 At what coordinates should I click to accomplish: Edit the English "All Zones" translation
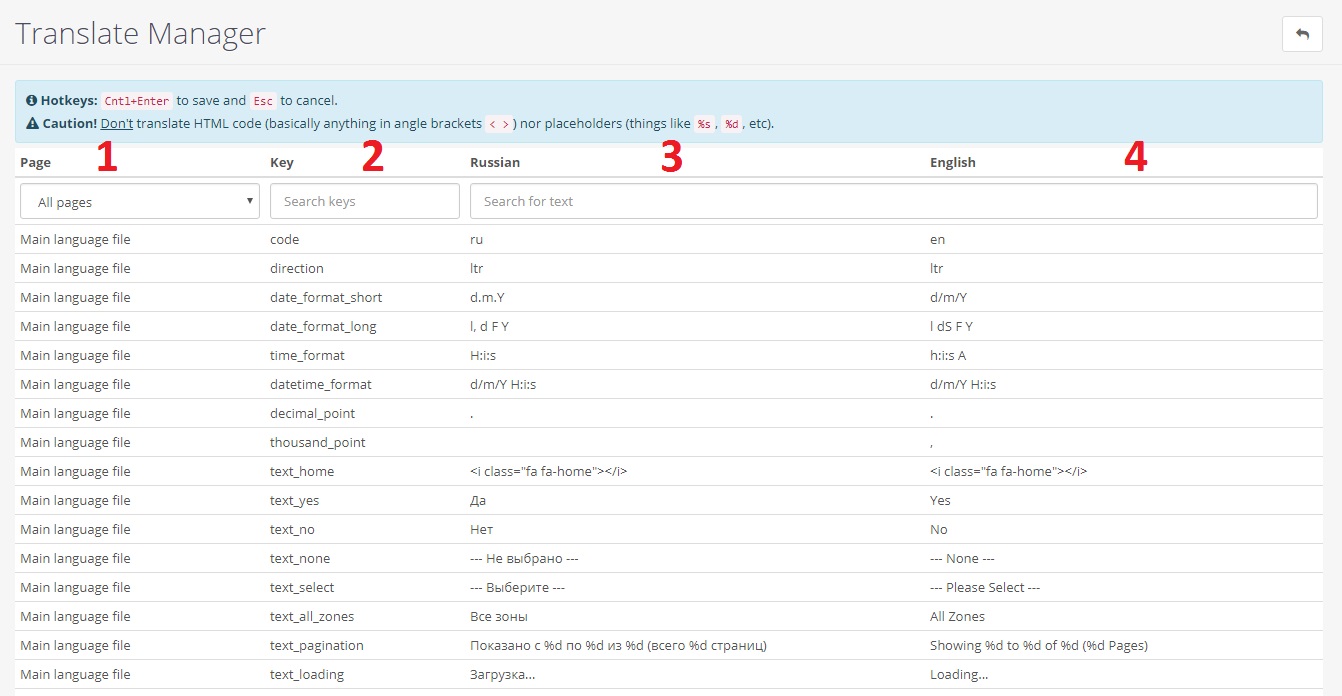coord(957,617)
